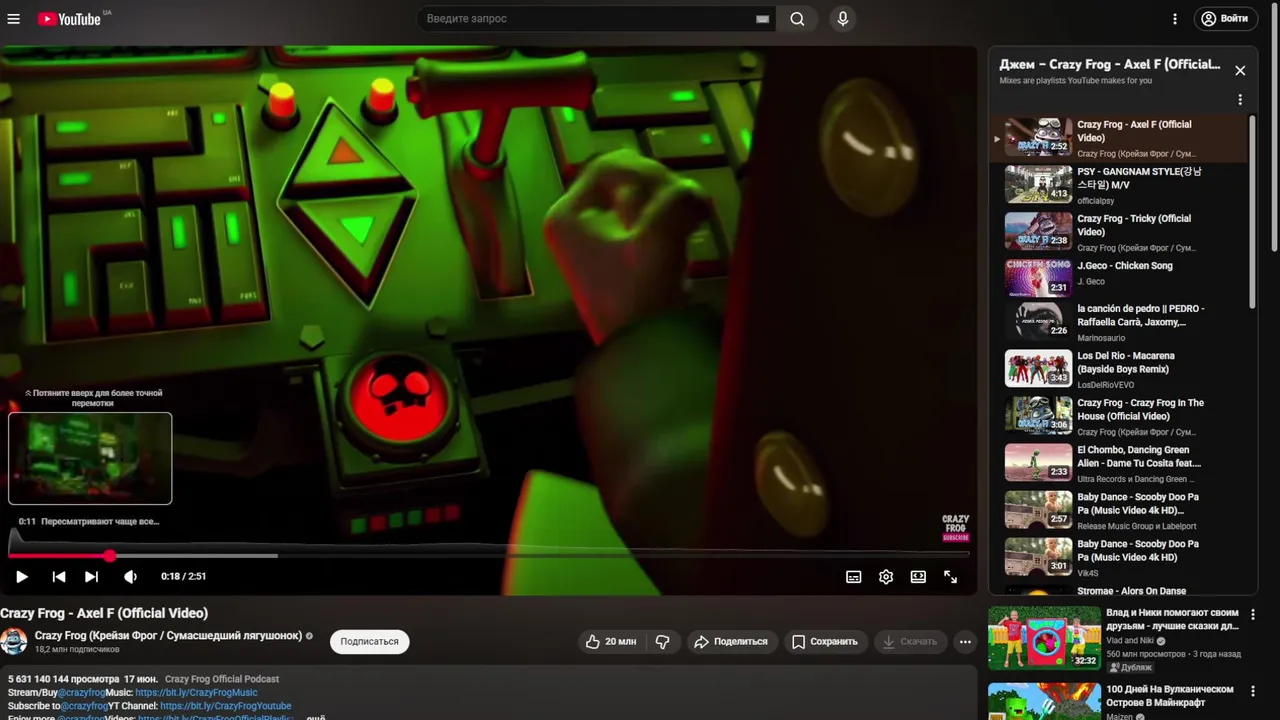Viewport: 1280px width, 720px height.
Task: Dislike the video
Action: (x=662, y=642)
